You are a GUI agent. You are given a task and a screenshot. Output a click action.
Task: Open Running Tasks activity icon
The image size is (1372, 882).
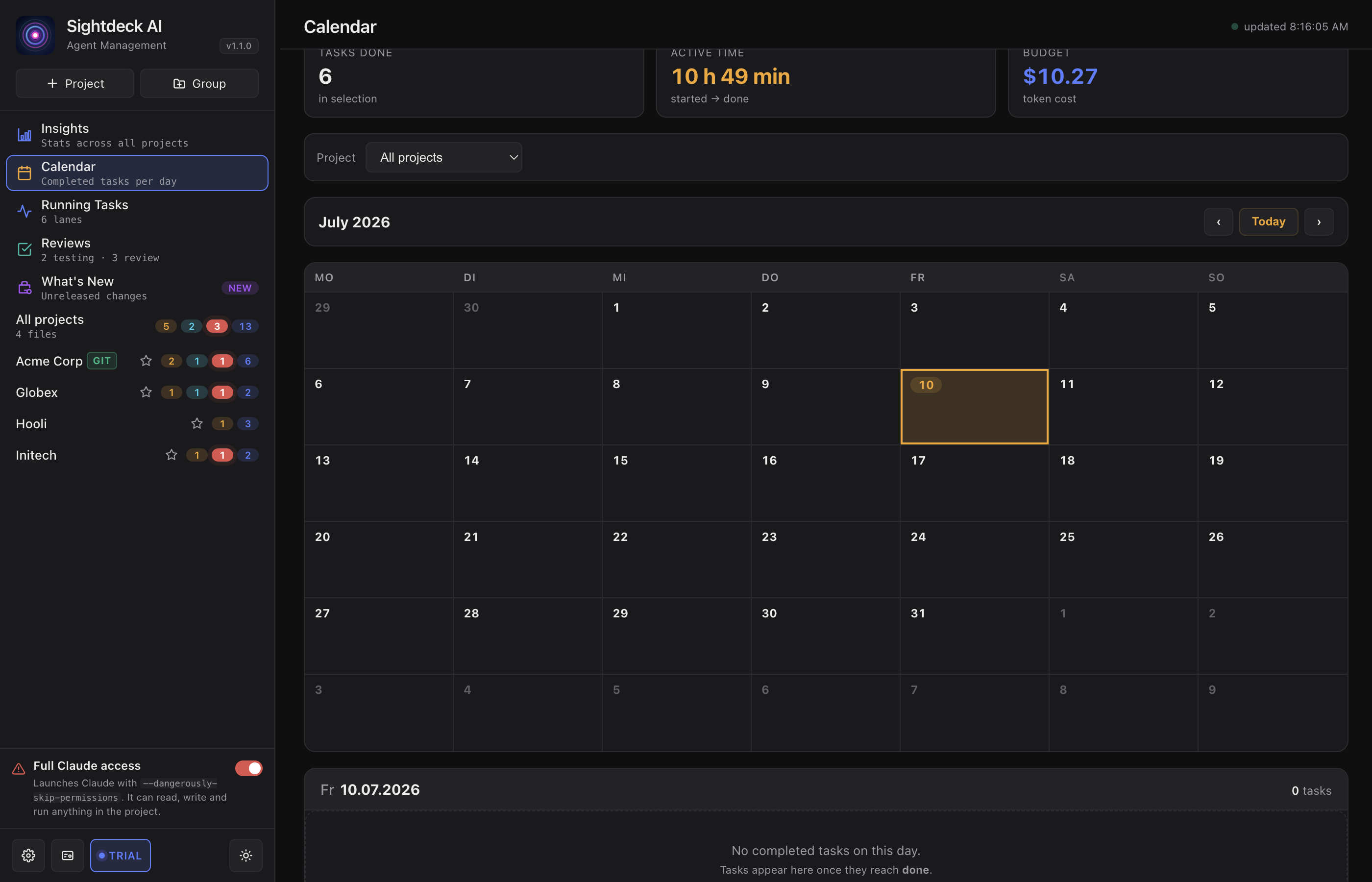tap(24, 211)
